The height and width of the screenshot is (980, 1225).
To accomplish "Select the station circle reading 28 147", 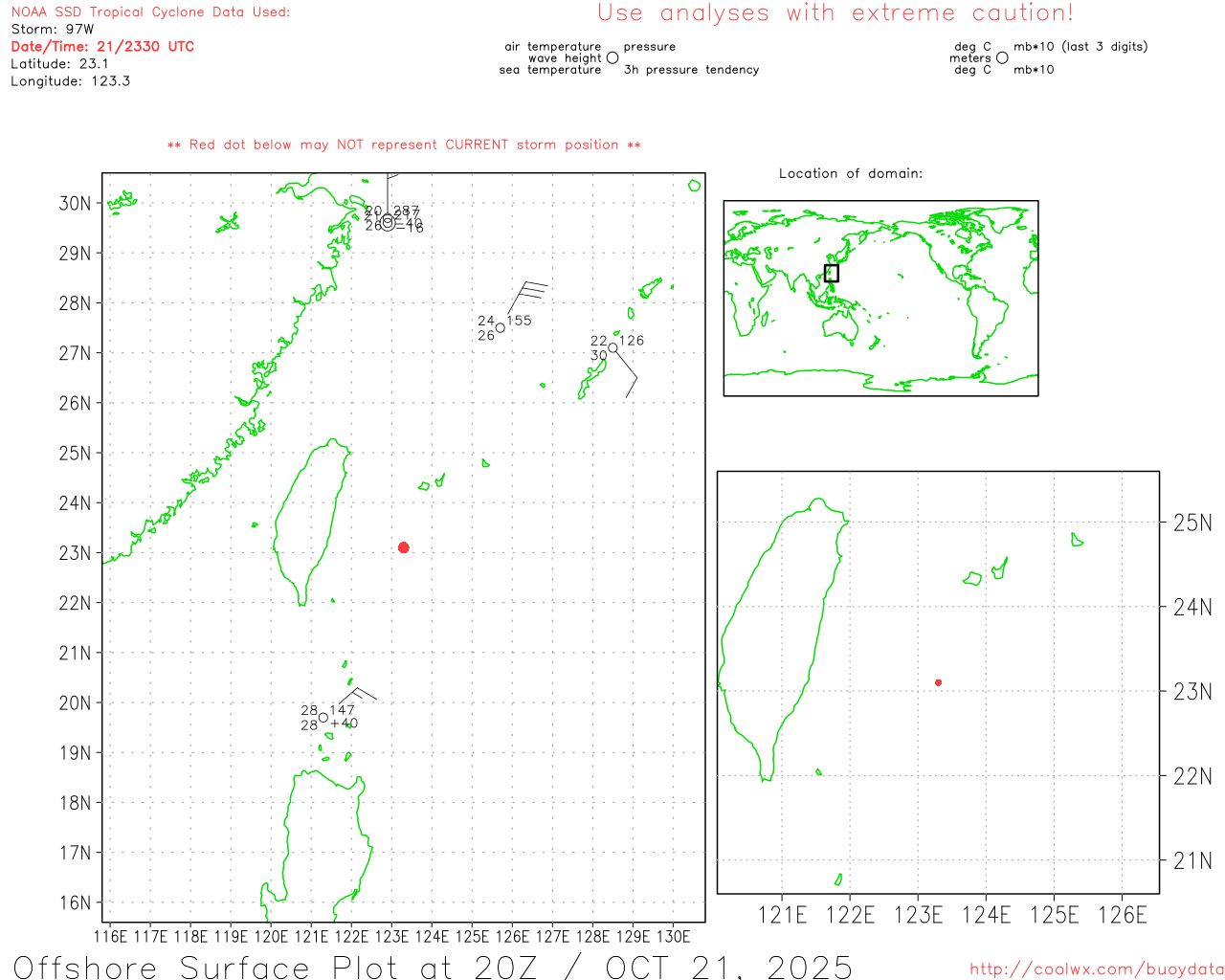I will (x=323, y=718).
